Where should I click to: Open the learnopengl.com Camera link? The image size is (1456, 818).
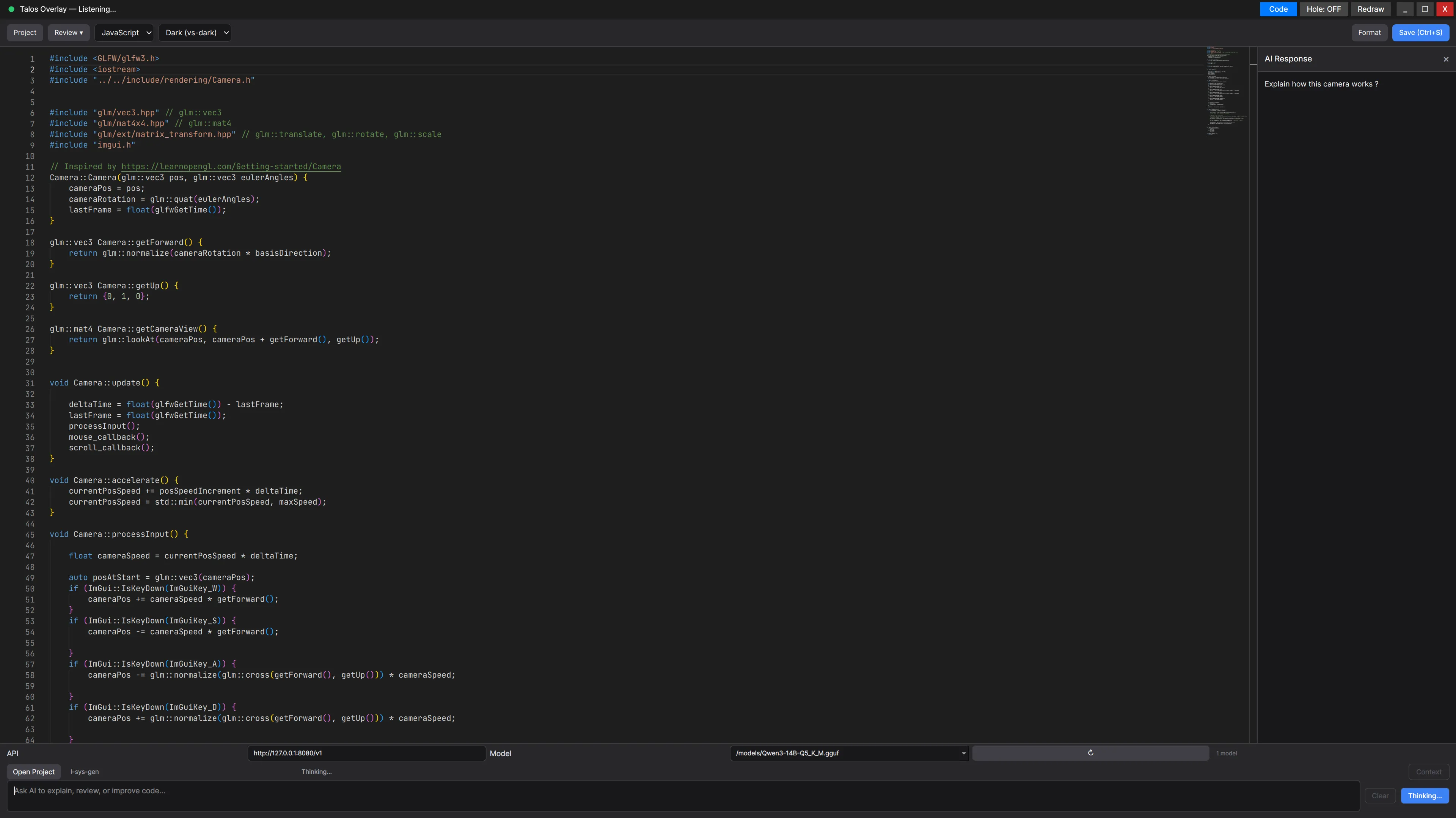231,167
